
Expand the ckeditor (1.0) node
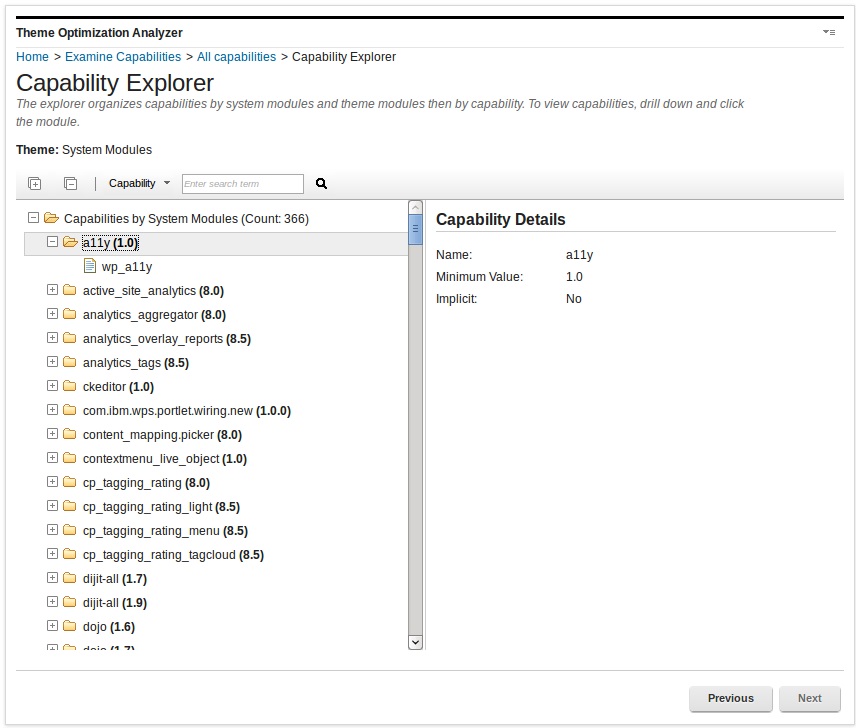(52, 386)
